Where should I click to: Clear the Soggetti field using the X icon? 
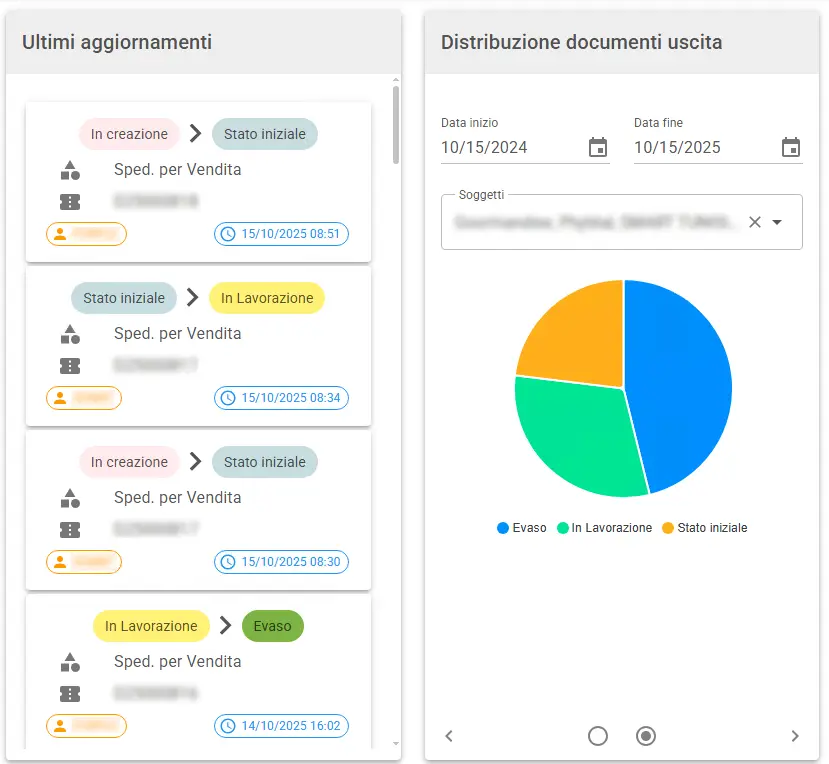coord(755,222)
